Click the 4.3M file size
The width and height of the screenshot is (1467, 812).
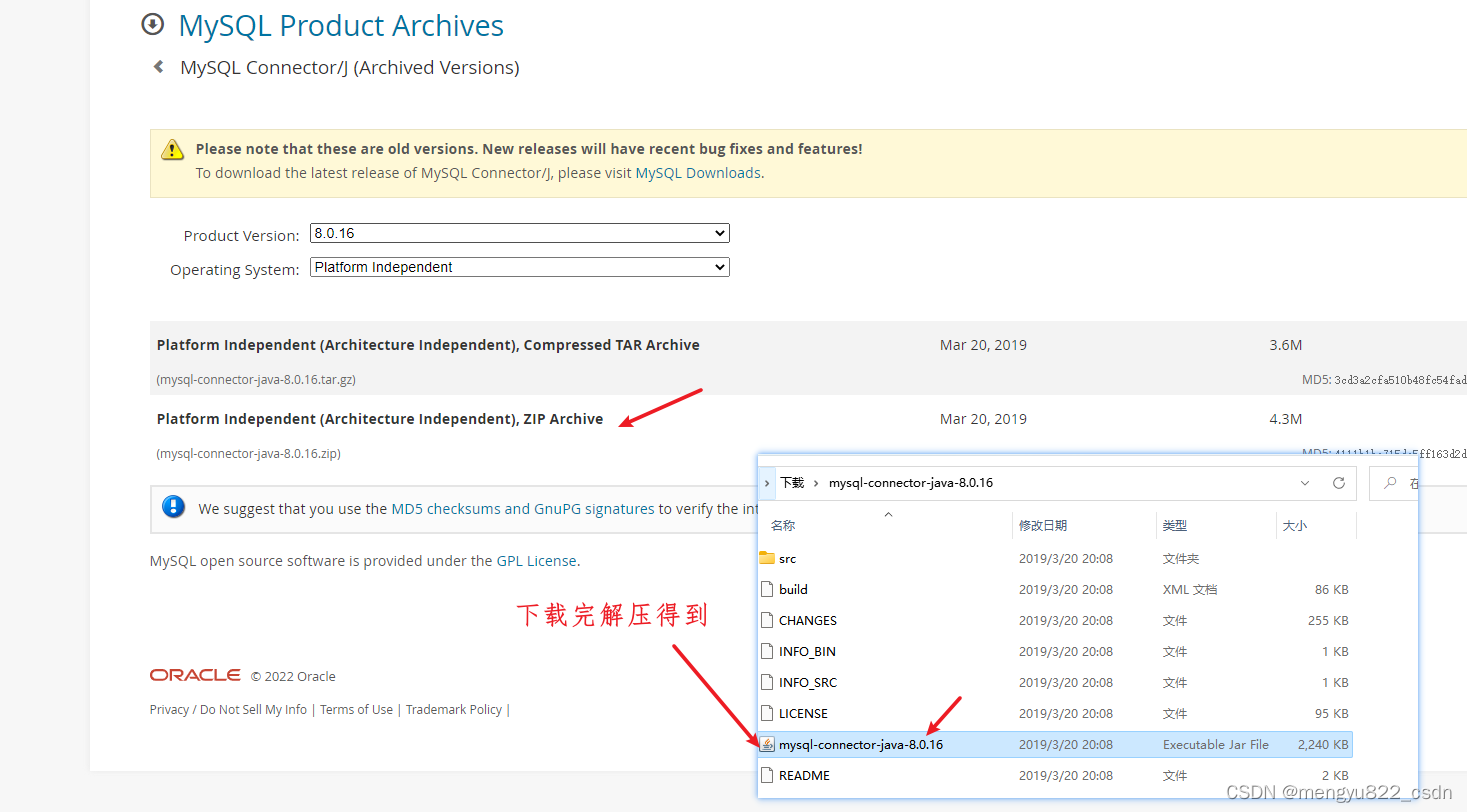[1285, 419]
